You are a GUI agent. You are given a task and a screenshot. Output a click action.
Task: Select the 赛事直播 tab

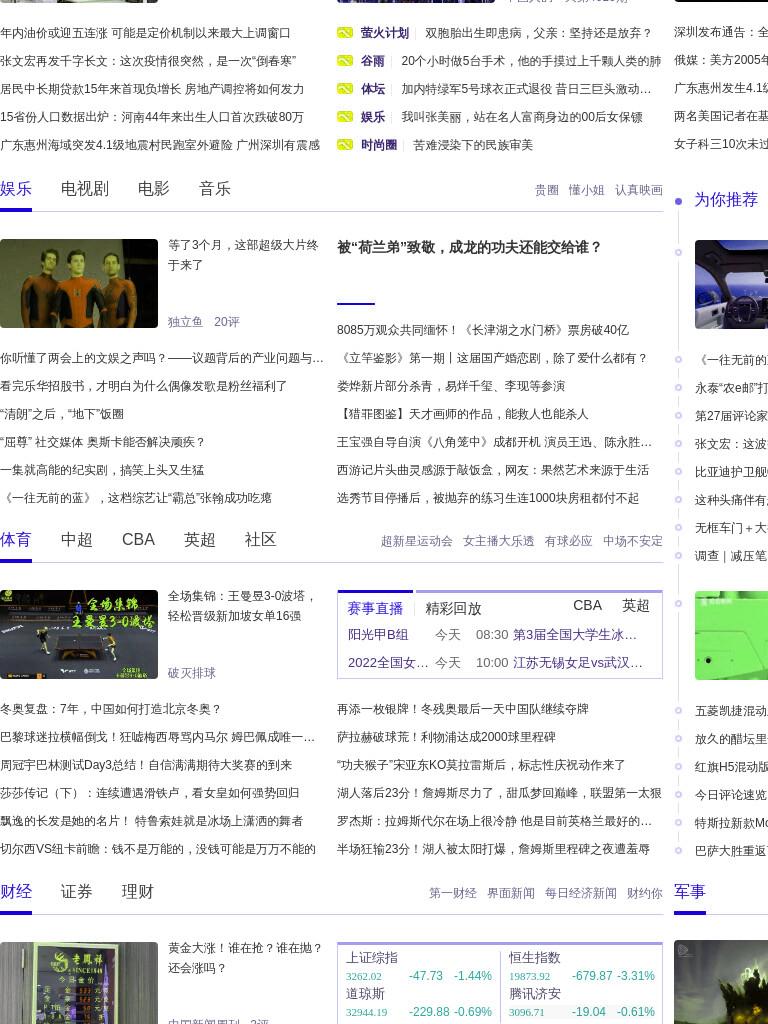pos(375,609)
